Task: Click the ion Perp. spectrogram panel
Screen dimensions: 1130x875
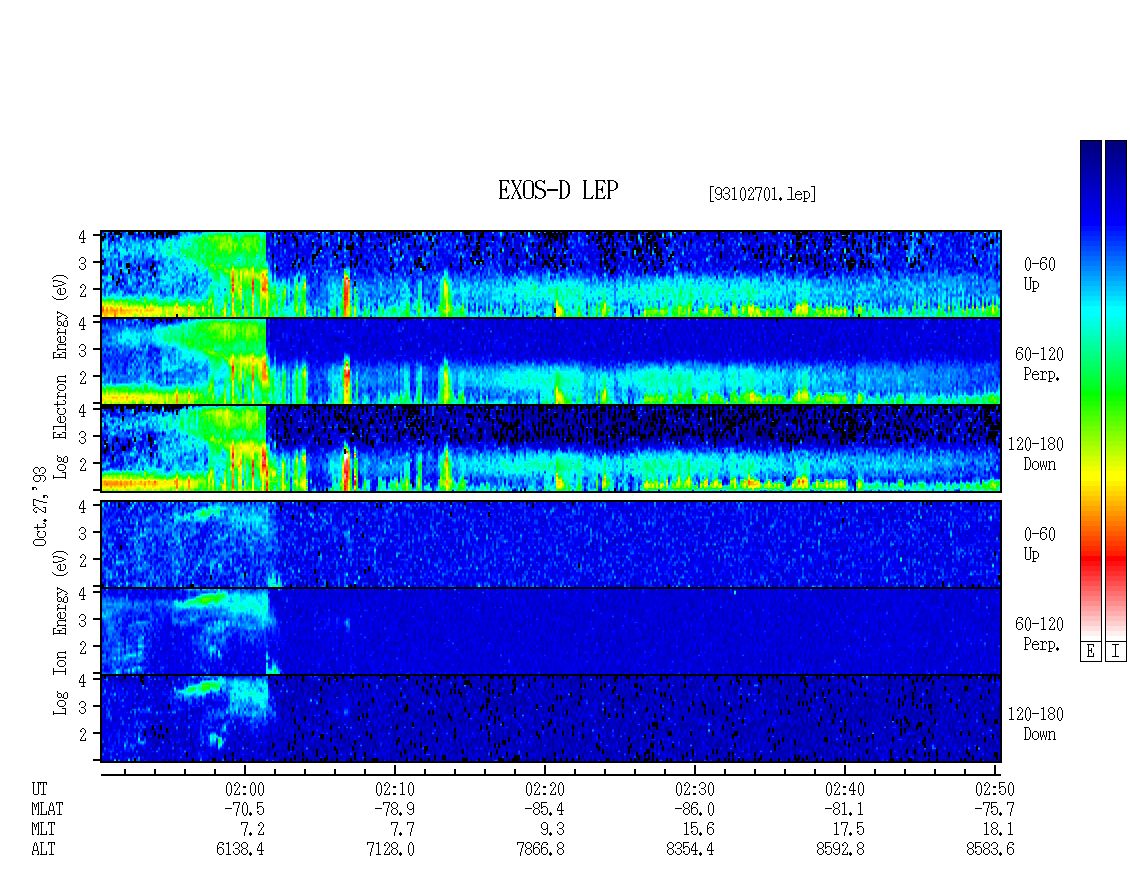Action: pyautogui.click(x=551, y=631)
